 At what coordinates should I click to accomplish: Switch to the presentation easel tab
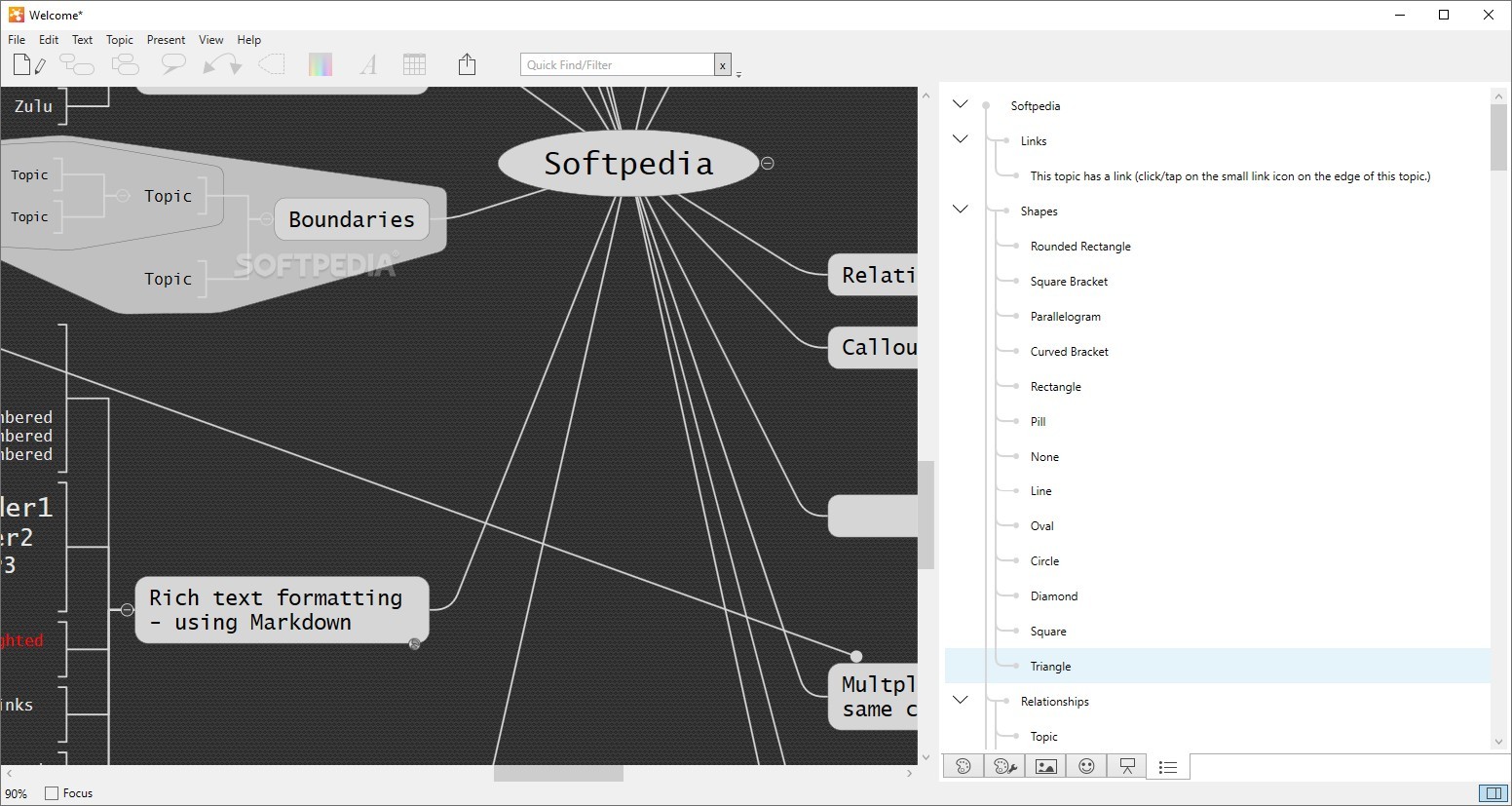[x=1127, y=767]
